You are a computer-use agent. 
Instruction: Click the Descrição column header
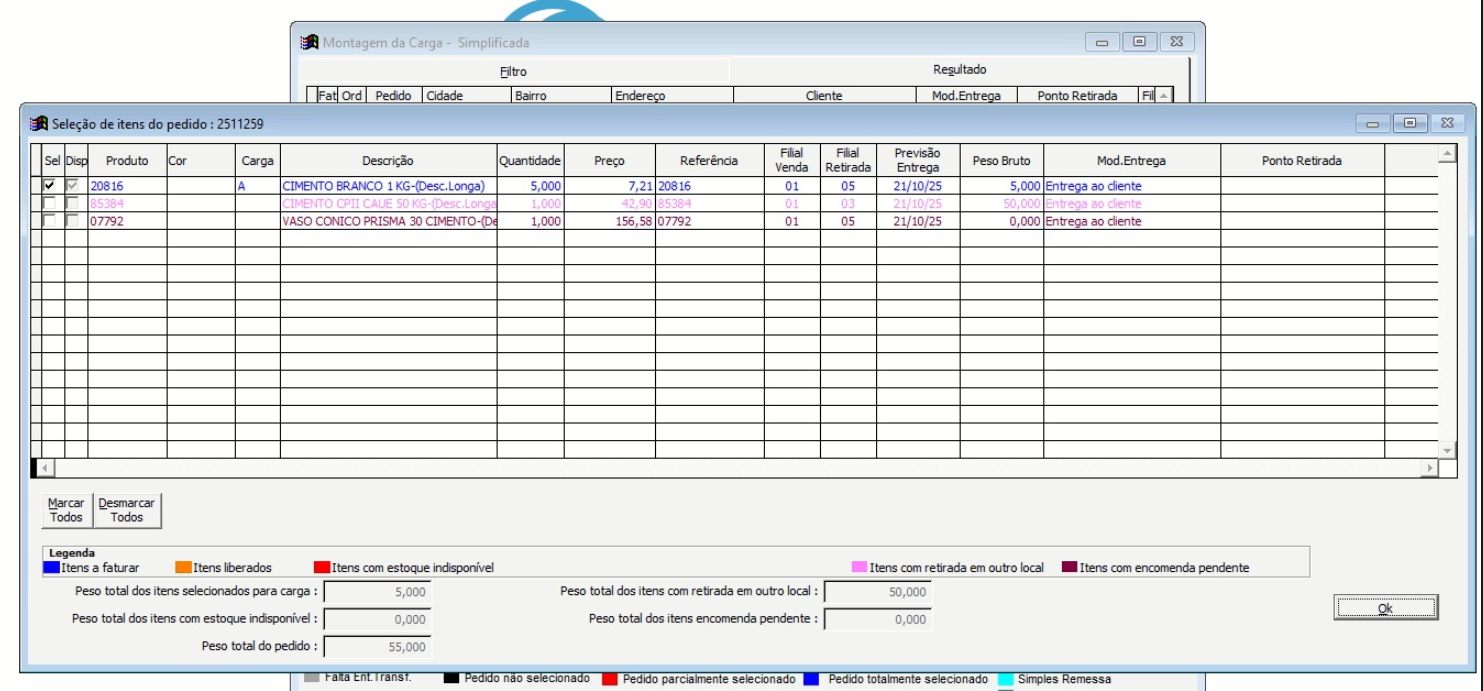pyautogui.click(x=388, y=161)
